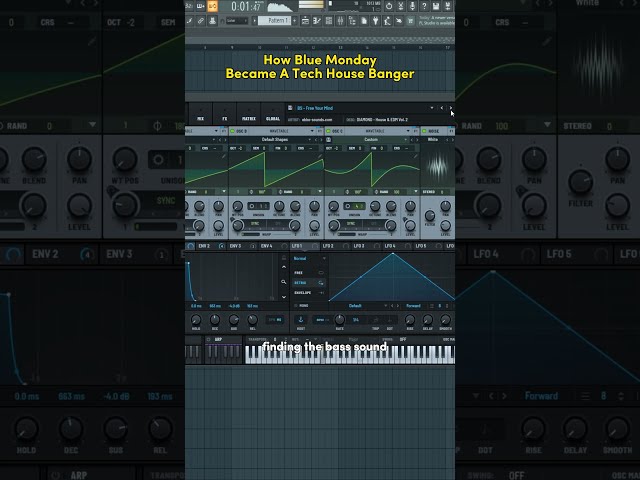
Task: Open the Custom wavetable dropdown on OSC C
Action: coord(371,140)
